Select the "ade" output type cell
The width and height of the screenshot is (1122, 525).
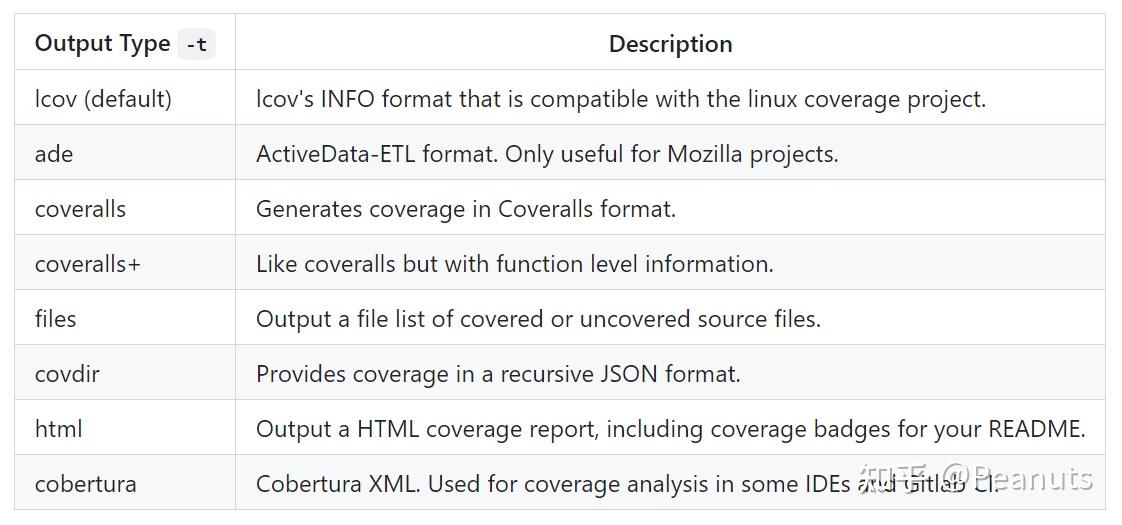54,154
